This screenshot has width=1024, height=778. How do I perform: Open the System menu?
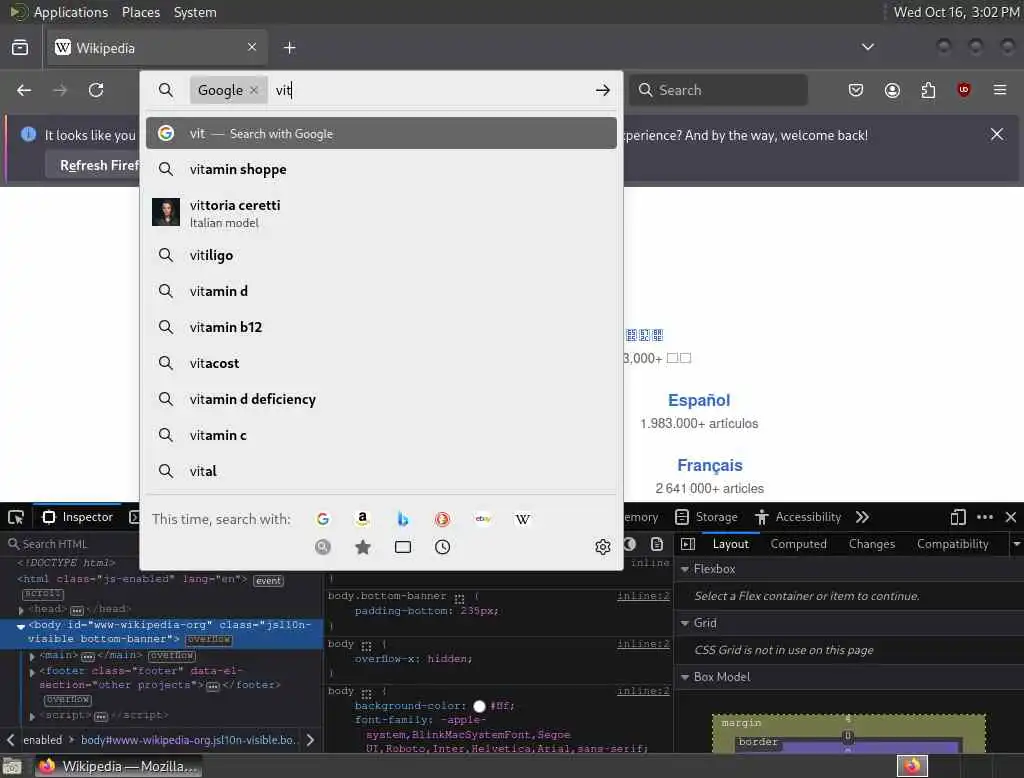[195, 12]
